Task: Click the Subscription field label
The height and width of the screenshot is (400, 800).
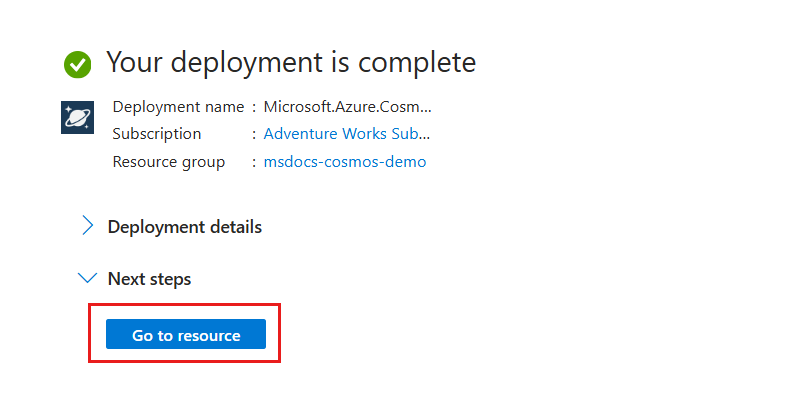Action: pyautogui.click(x=157, y=134)
